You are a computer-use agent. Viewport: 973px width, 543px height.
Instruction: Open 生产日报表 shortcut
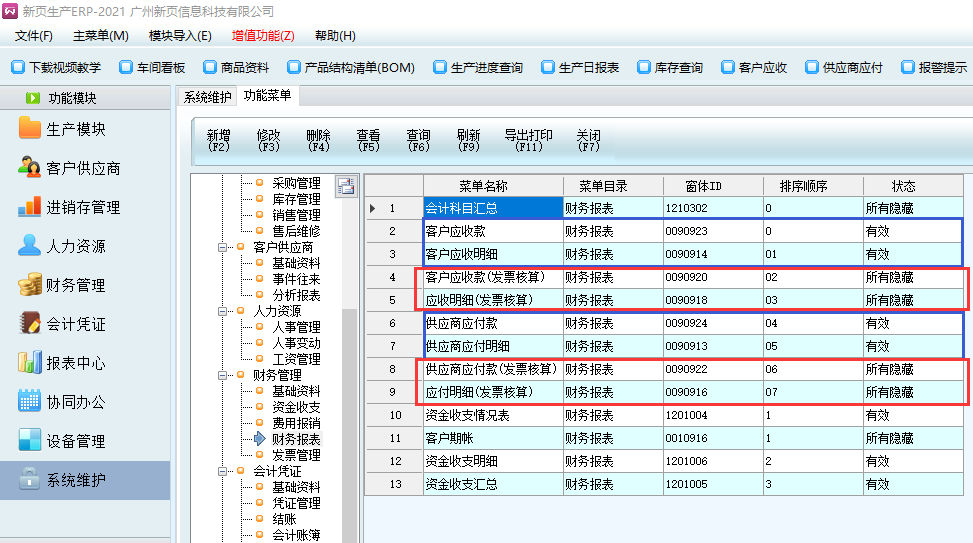pos(580,67)
